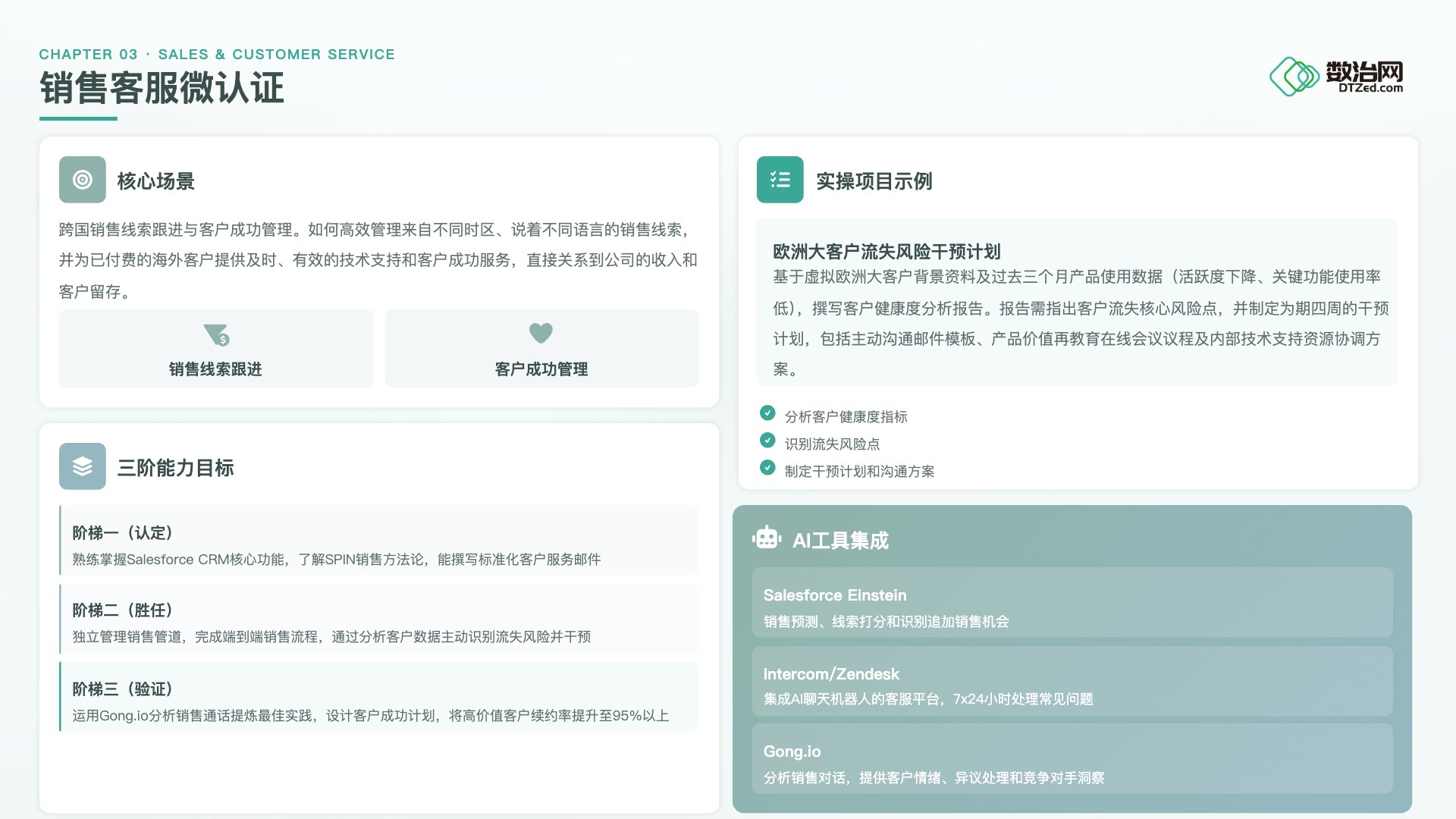The height and width of the screenshot is (819, 1456).
Task: Open the Gong.io tool card
Action: click(x=1072, y=759)
